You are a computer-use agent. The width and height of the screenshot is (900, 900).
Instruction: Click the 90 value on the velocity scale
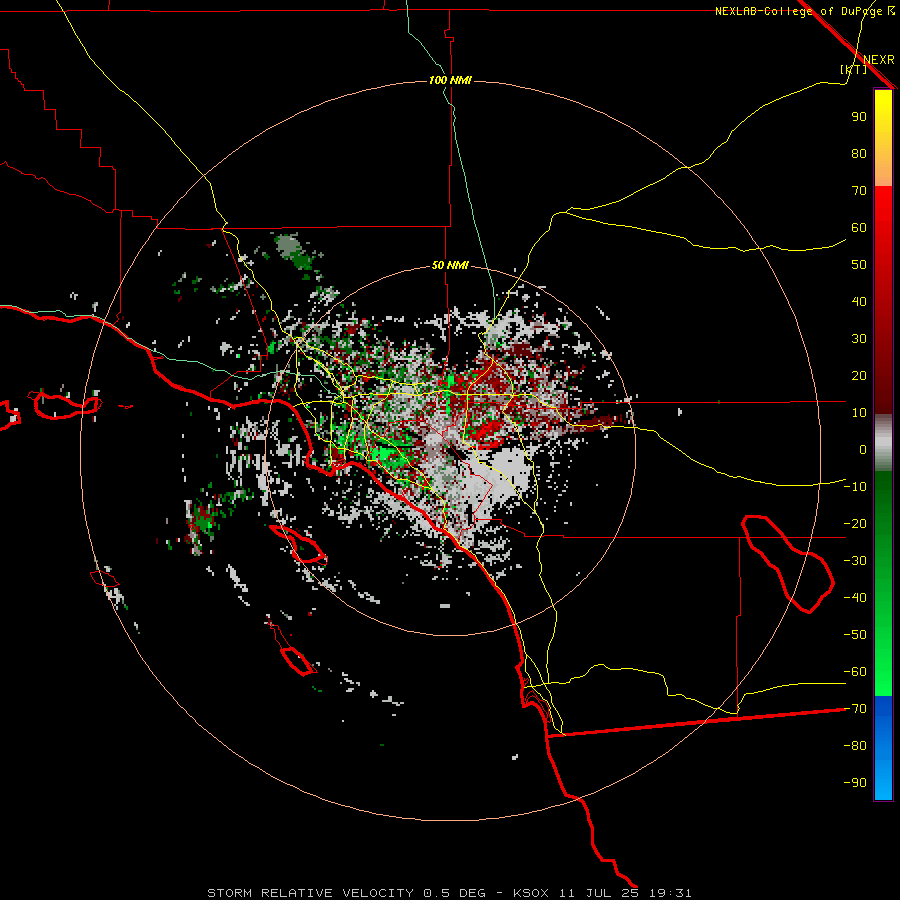(x=859, y=117)
